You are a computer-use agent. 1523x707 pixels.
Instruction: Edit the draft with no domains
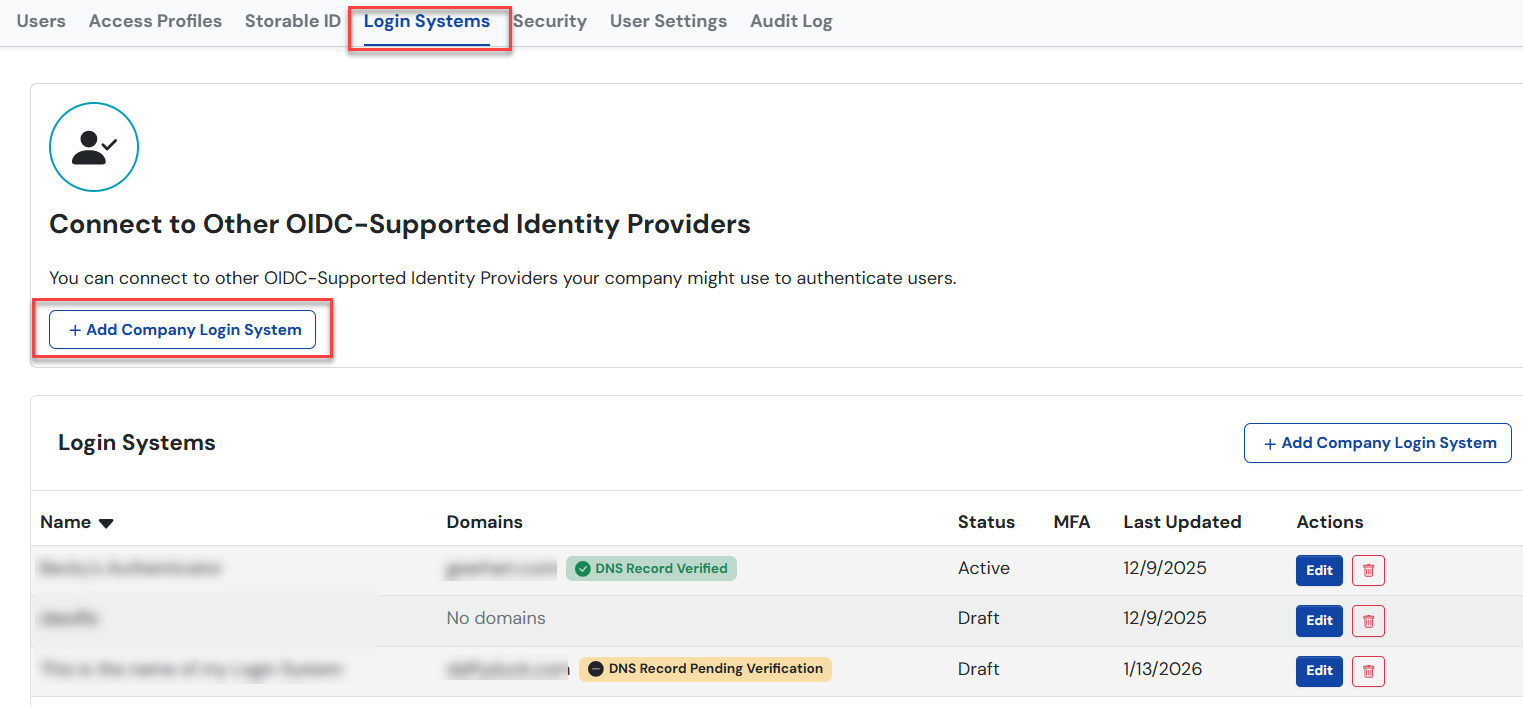[1319, 620]
